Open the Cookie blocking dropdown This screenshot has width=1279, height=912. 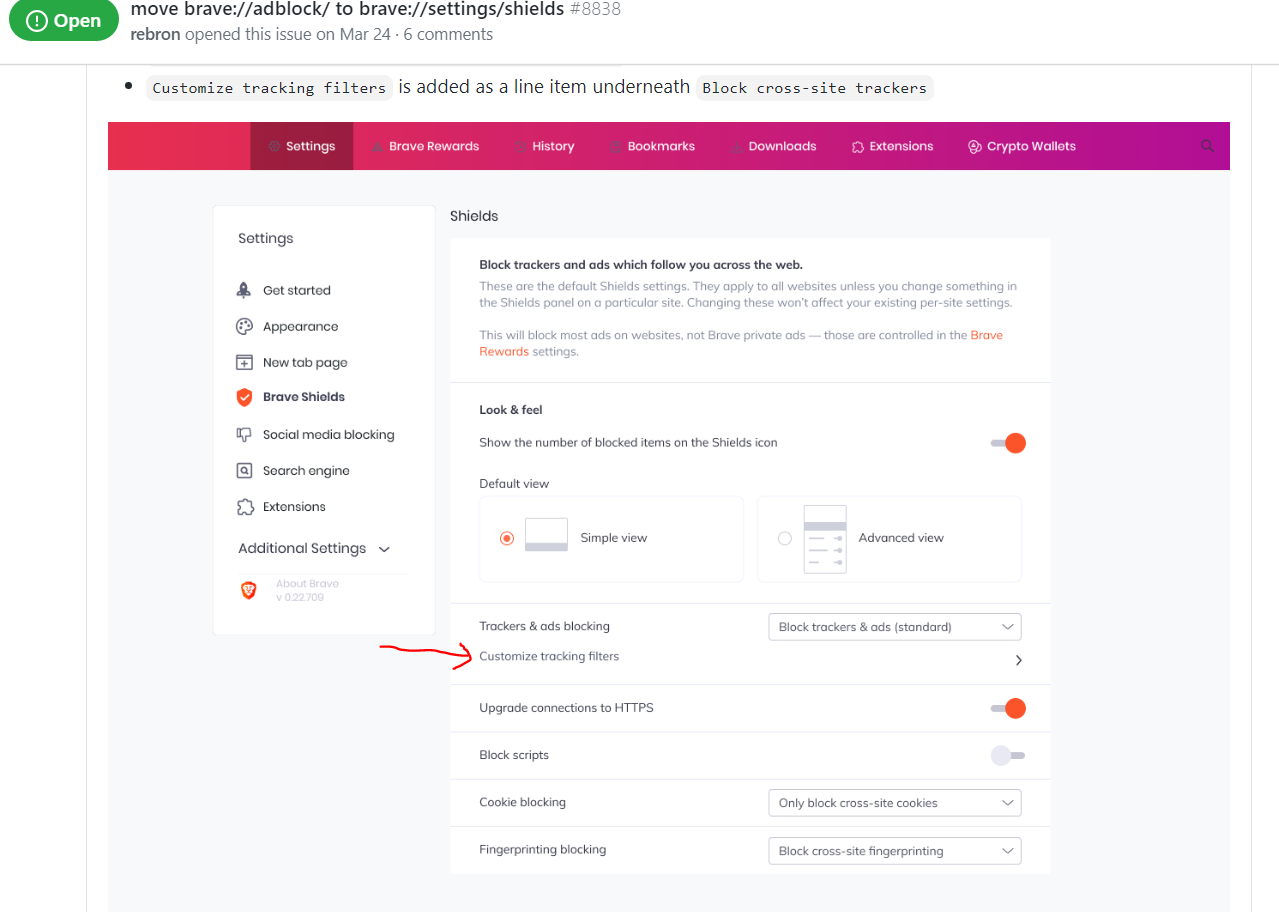(893, 803)
